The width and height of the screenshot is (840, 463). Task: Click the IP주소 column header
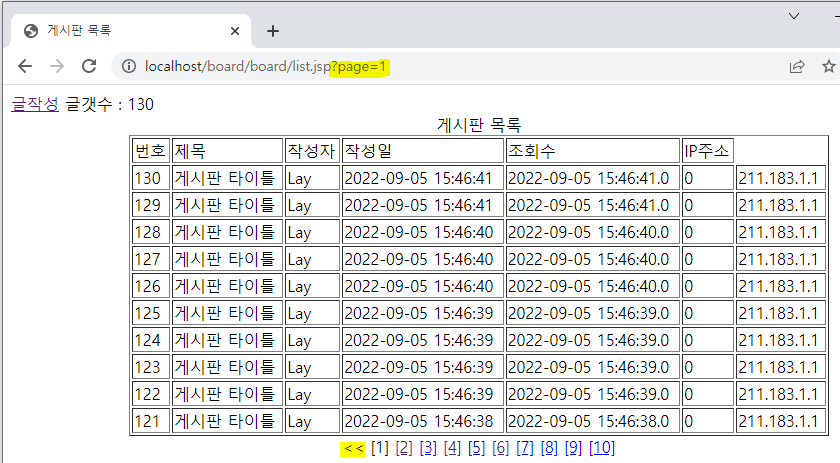pyautogui.click(x=707, y=151)
